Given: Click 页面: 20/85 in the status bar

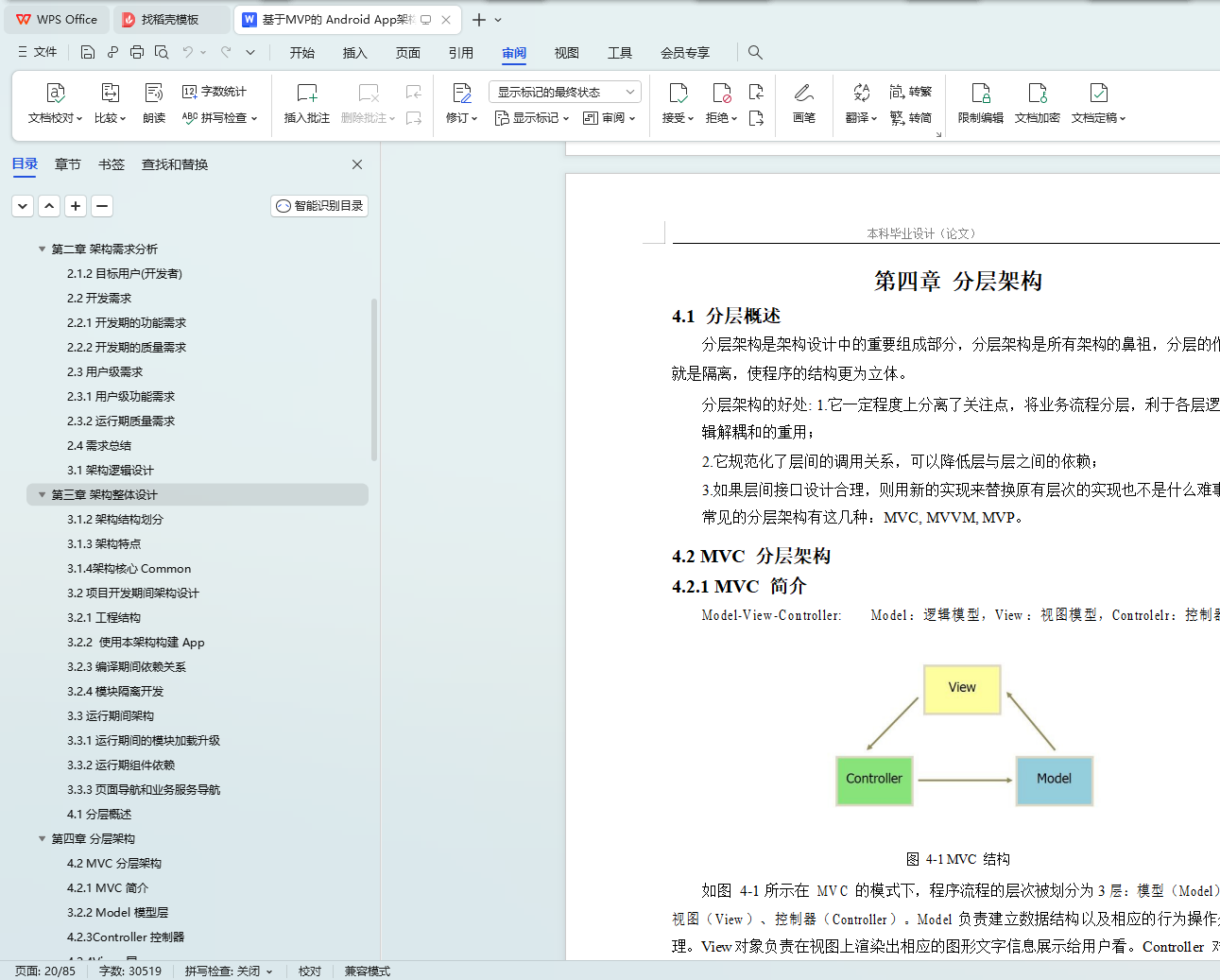Looking at the screenshot, I should (45, 971).
